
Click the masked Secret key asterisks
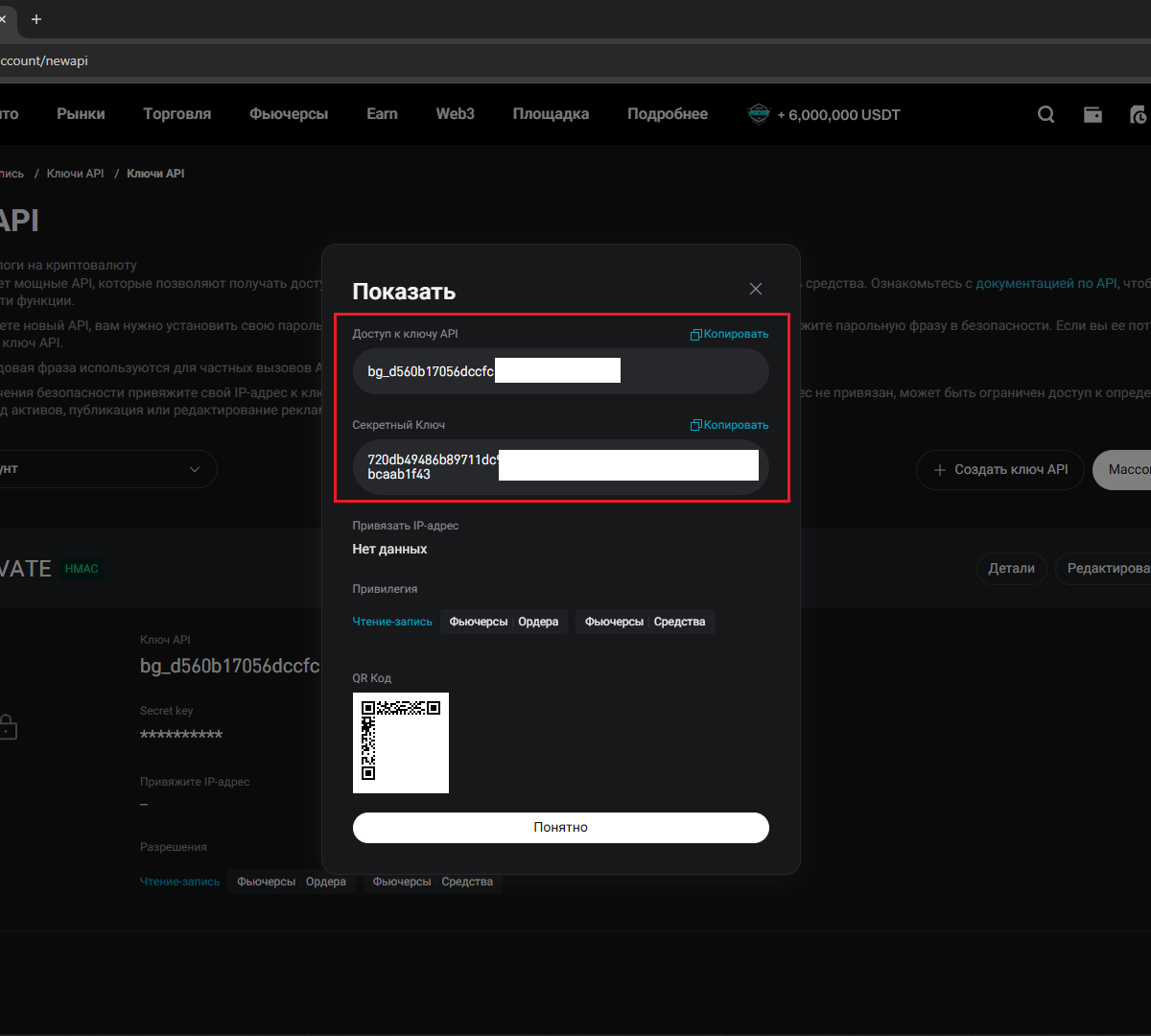[x=181, y=736]
